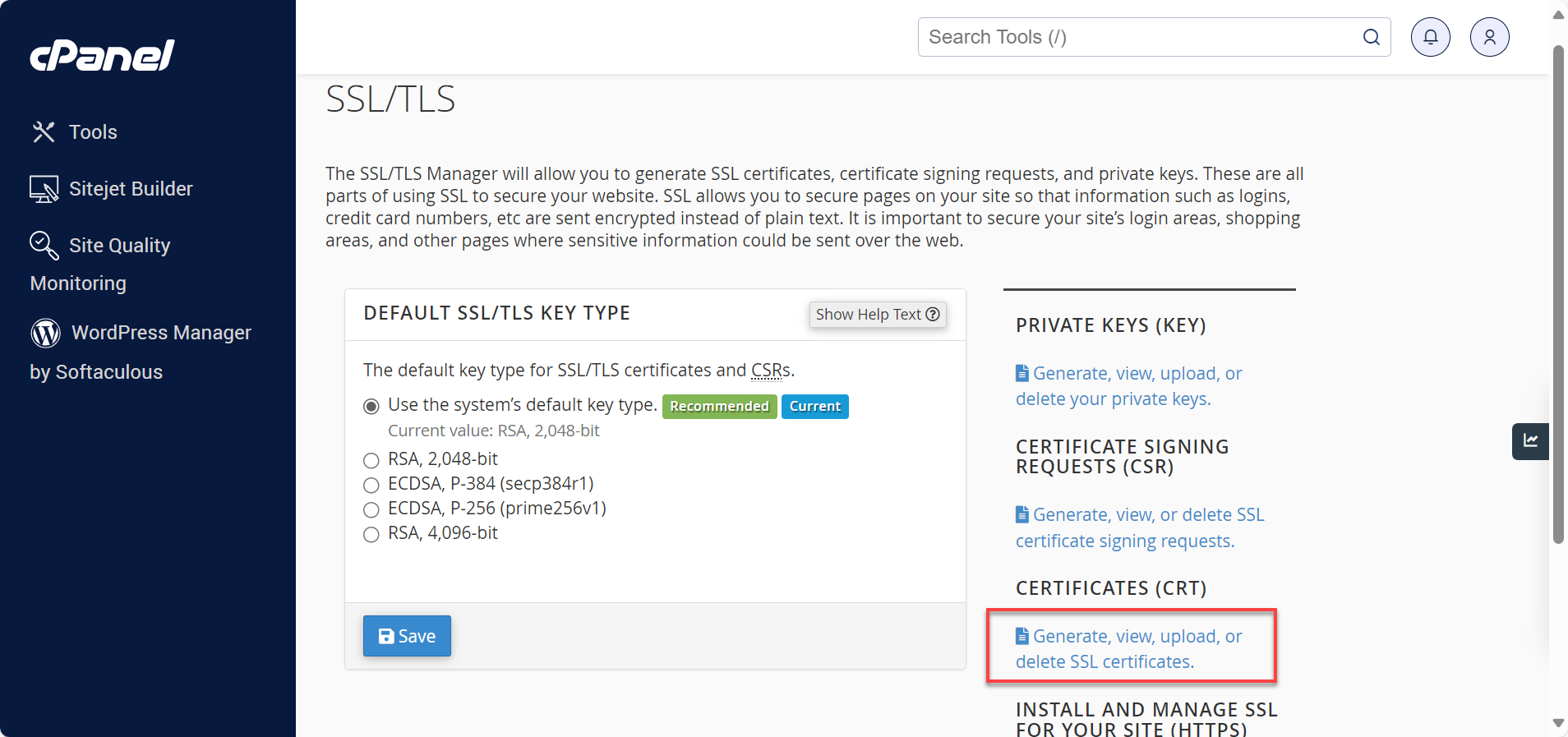Open the statistics chart side tab

[1529, 441]
